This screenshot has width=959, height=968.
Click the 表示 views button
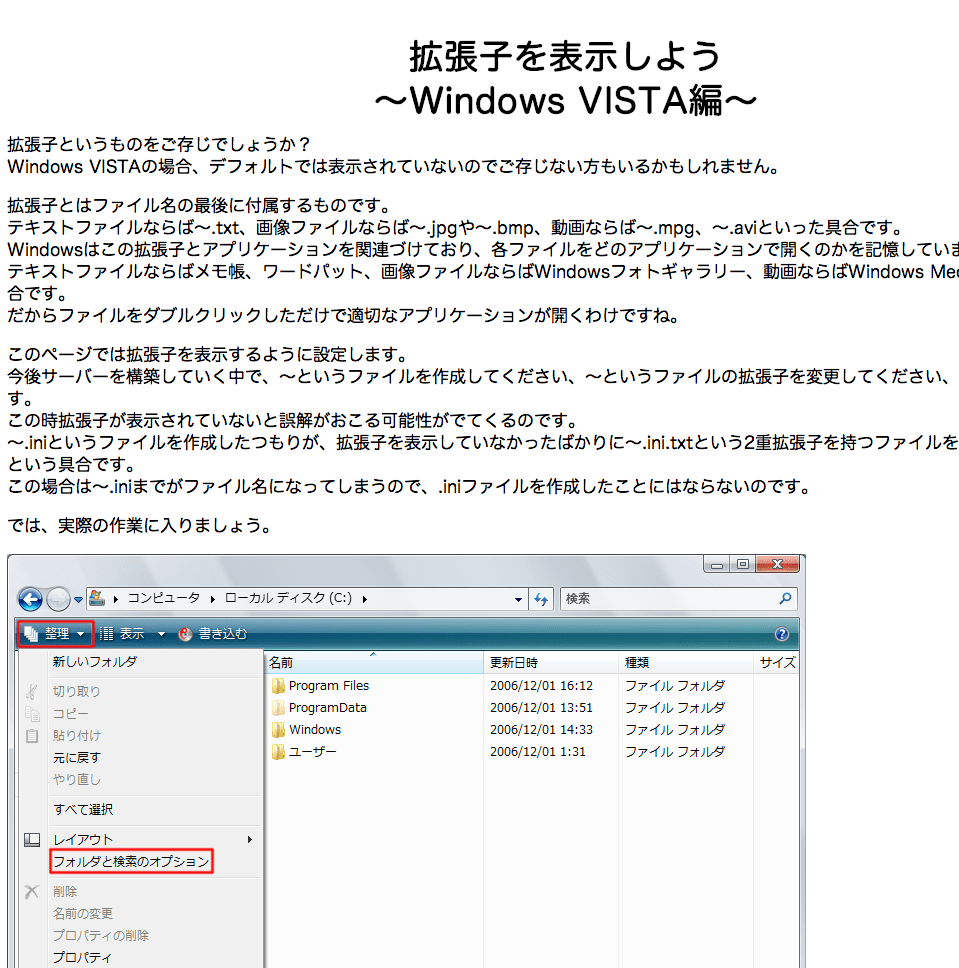122,634
